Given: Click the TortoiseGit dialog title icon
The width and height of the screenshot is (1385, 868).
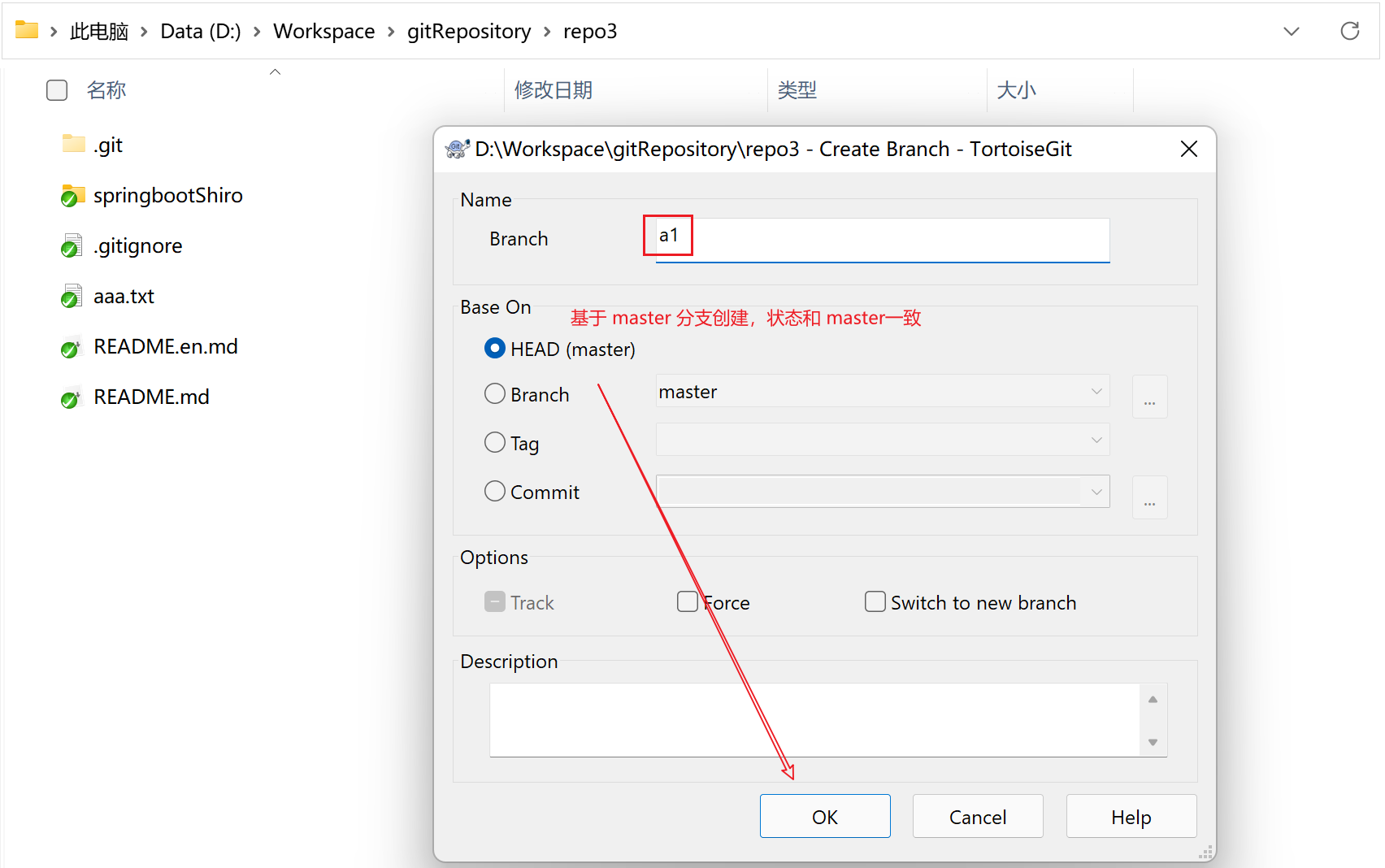Looking at the screenshot, I should (457, 149).
